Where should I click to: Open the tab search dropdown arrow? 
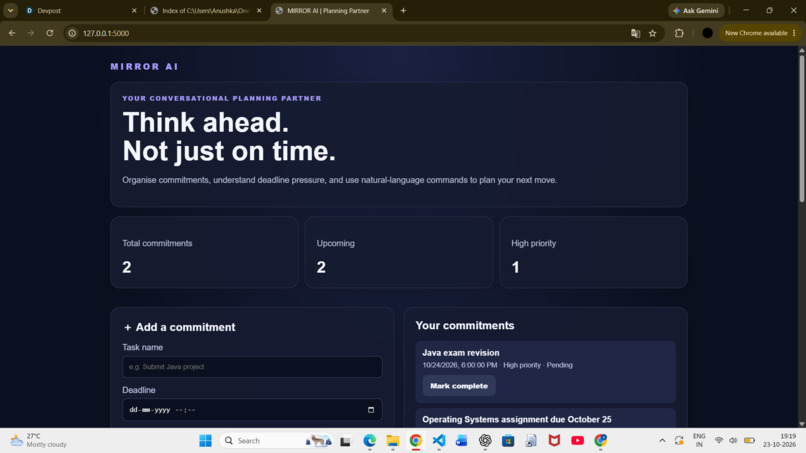pos(10,10)
